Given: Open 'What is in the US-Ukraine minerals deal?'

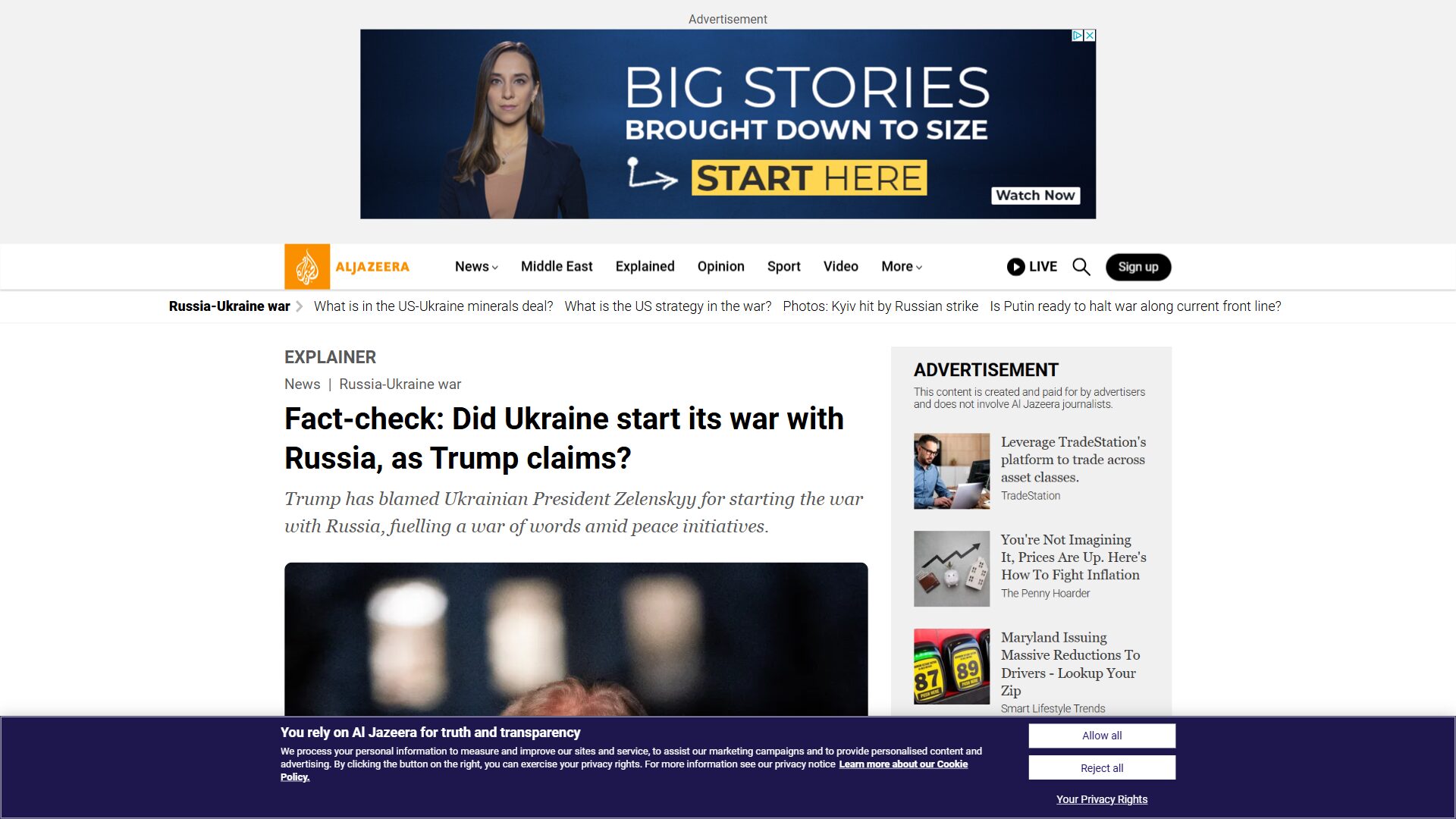Looking at the screenshot, I should pyautogui.click(x=433, y=306).
